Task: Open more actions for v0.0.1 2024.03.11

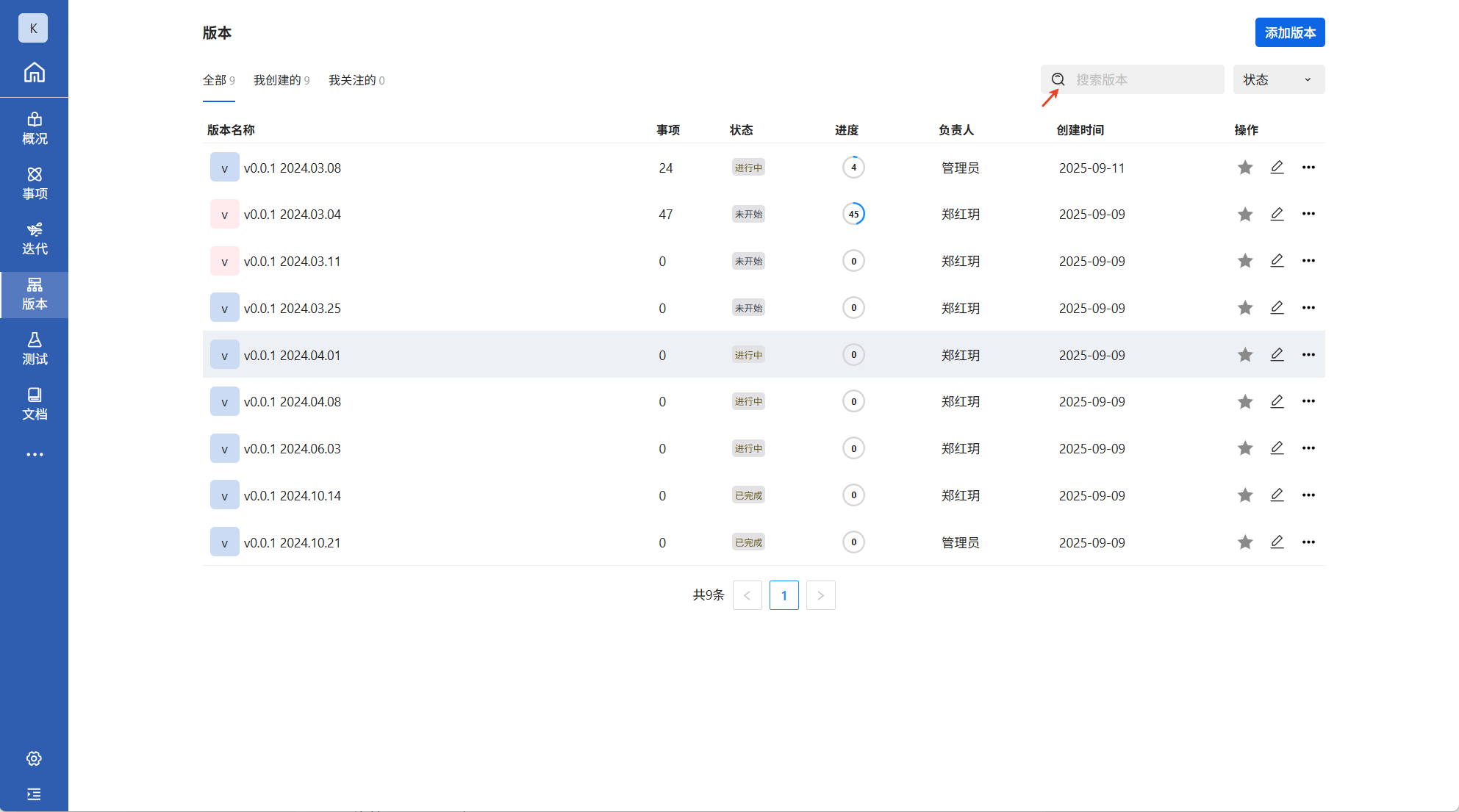Action: click(1308, 261)
